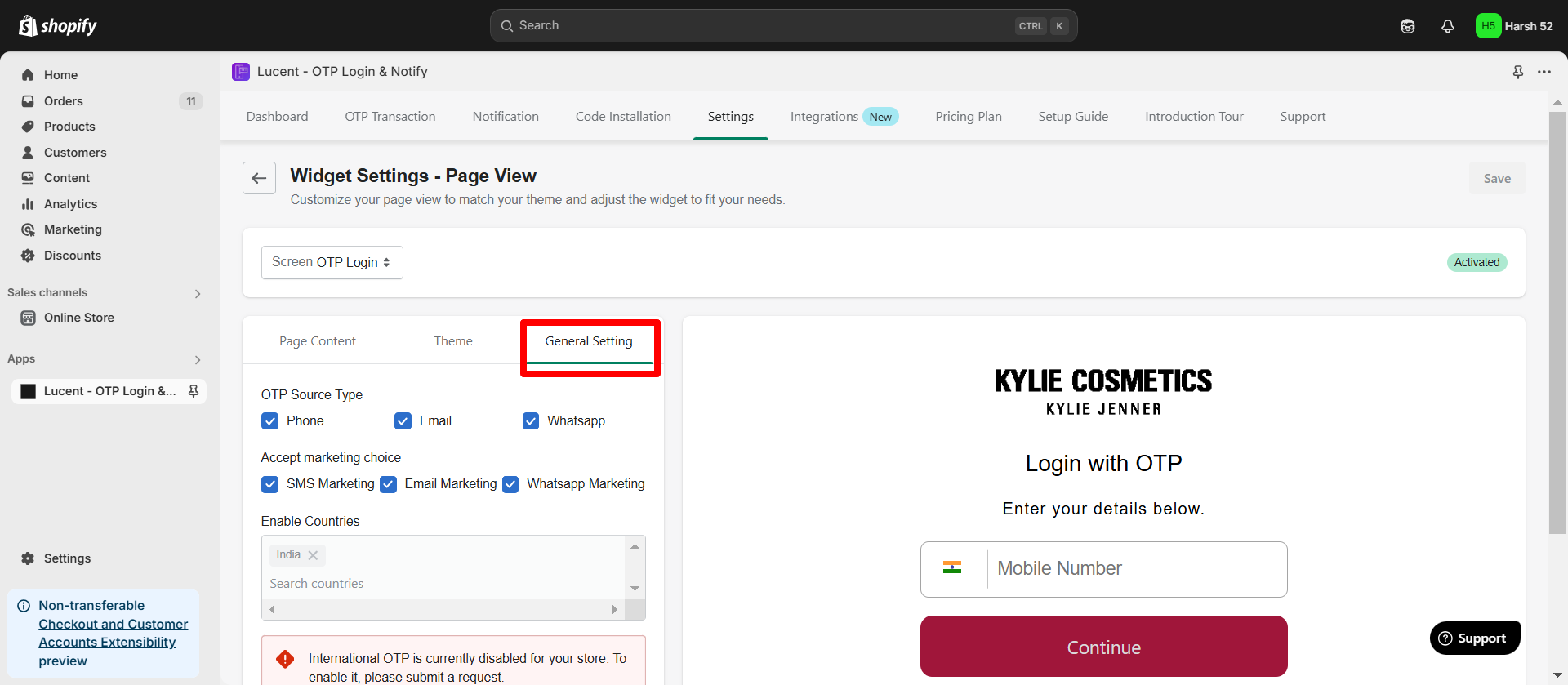1568x685 pixels.
Task: Click the Settings gear icon
Action: click(x=28, y=558)
